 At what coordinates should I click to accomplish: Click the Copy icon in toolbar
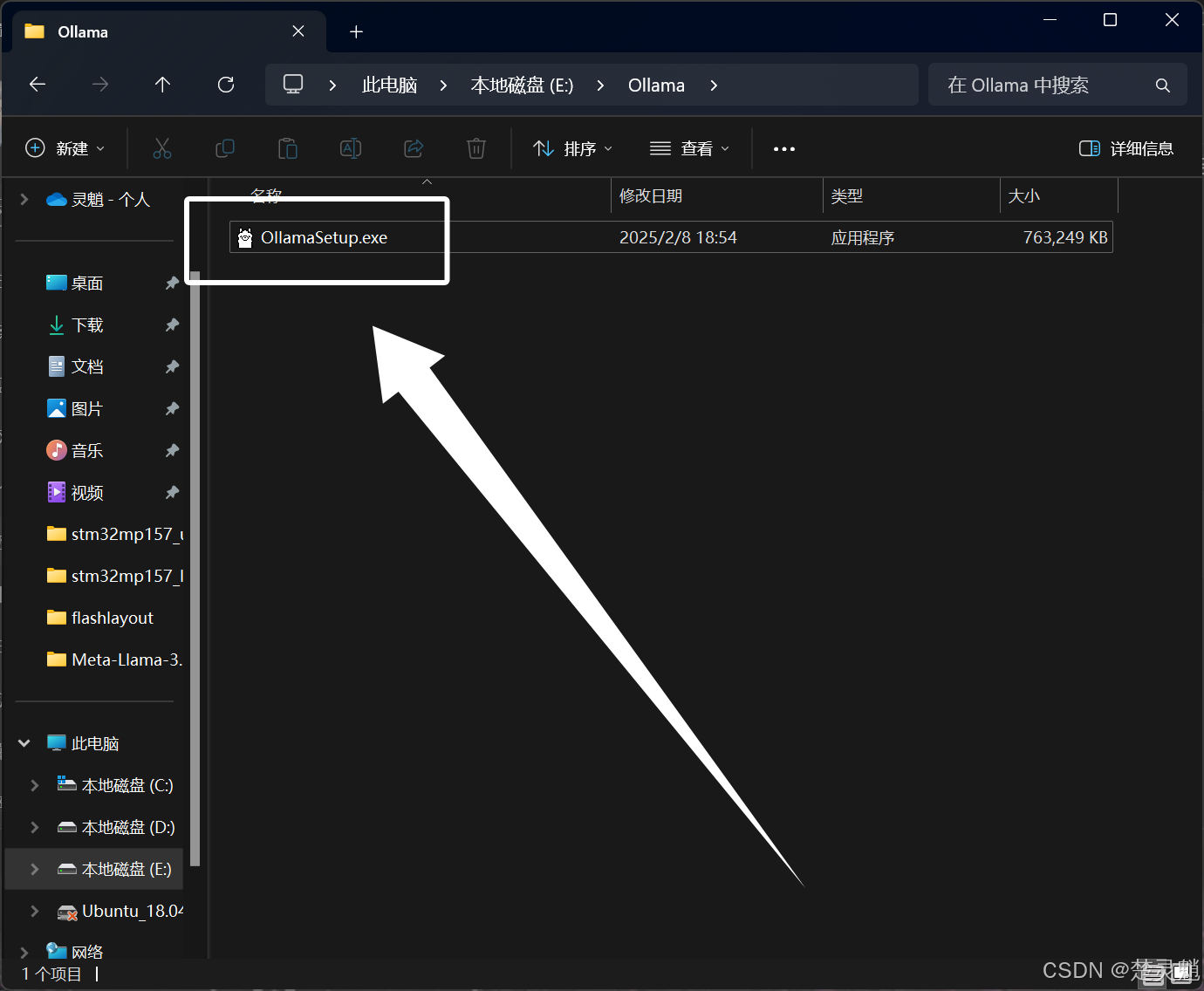point(225,148)
